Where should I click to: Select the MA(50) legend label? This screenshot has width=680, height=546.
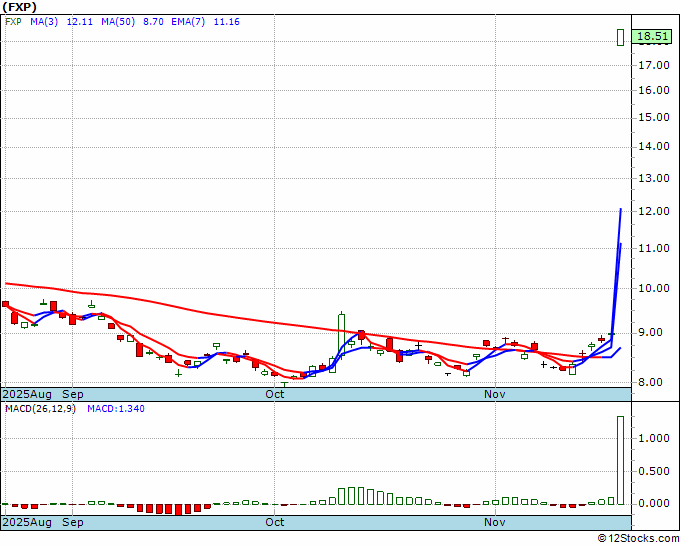pyautogui.click(x=118, y=22)
